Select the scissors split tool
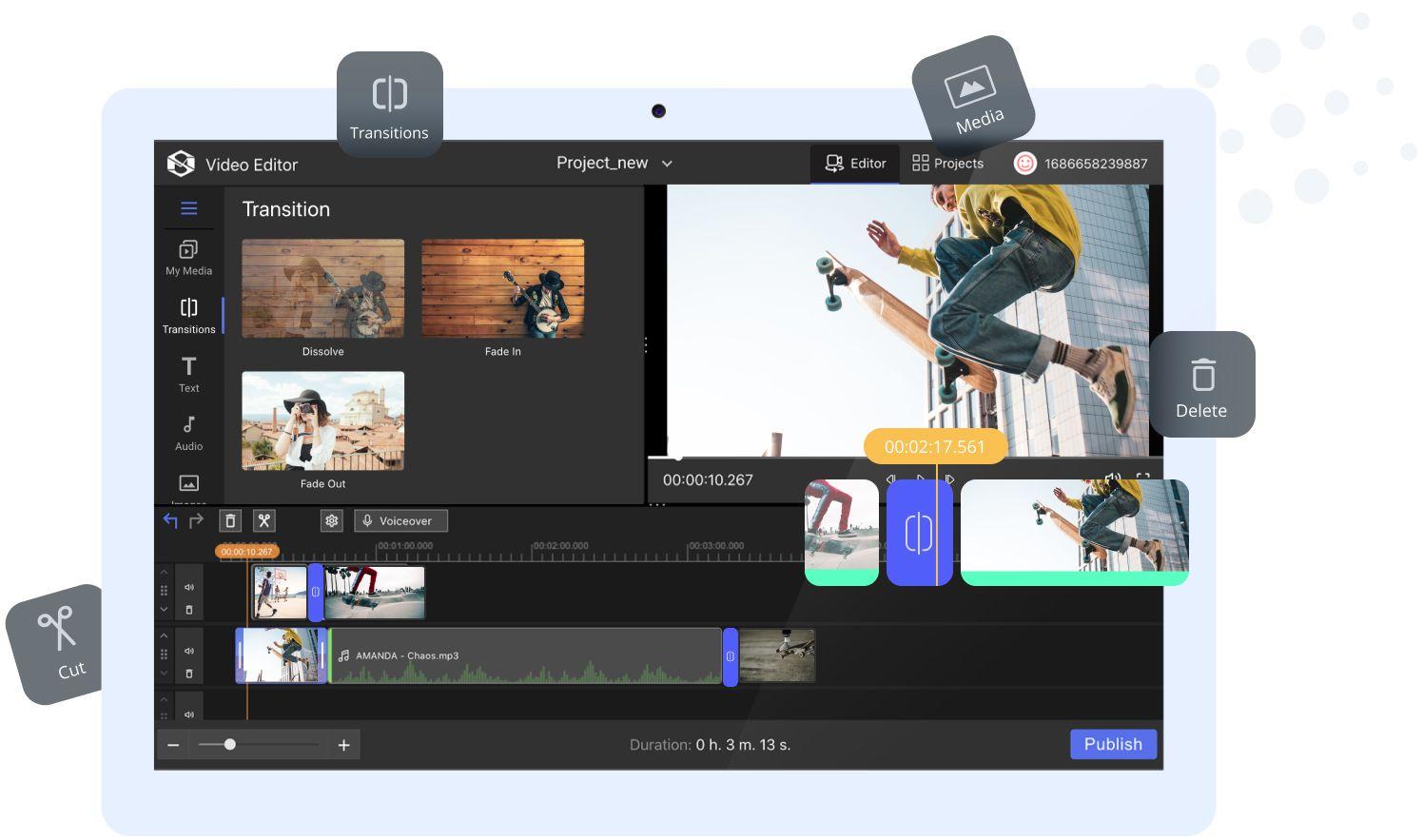The image size is (1423, 840). pyautogui.click(x=263, y=520)
